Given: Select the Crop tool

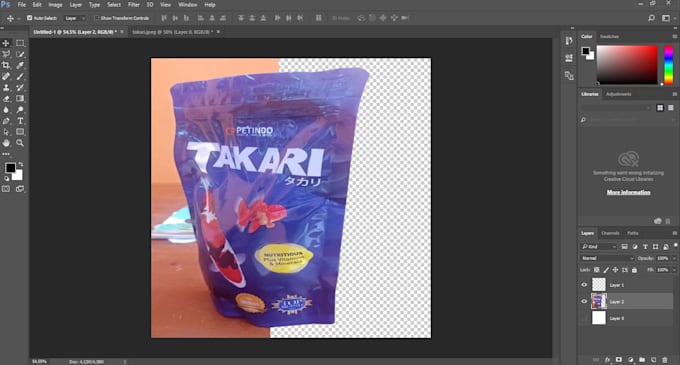Looking at the screenshot, I should coord(6,65).
